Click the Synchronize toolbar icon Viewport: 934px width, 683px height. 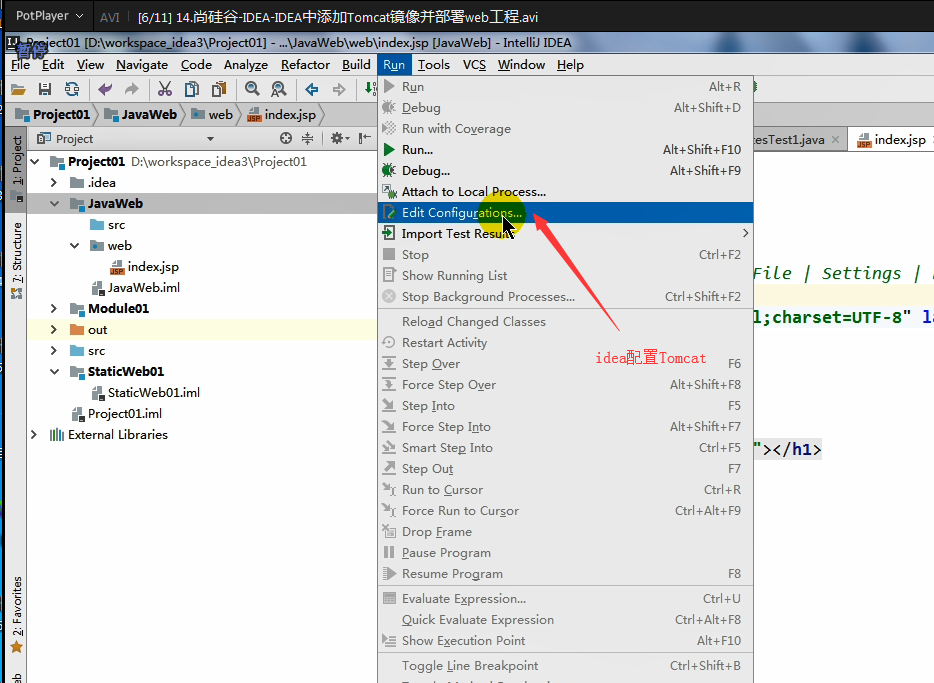(72, 89)
